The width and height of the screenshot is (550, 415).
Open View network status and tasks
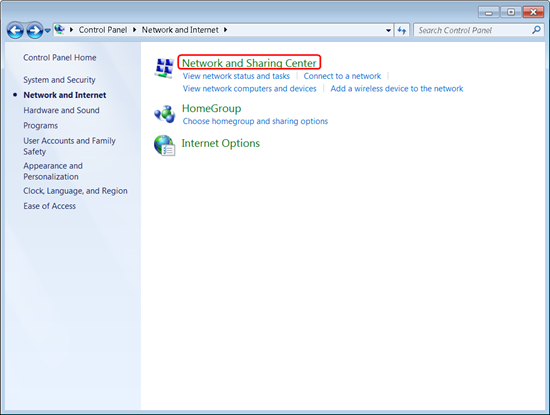236,76
